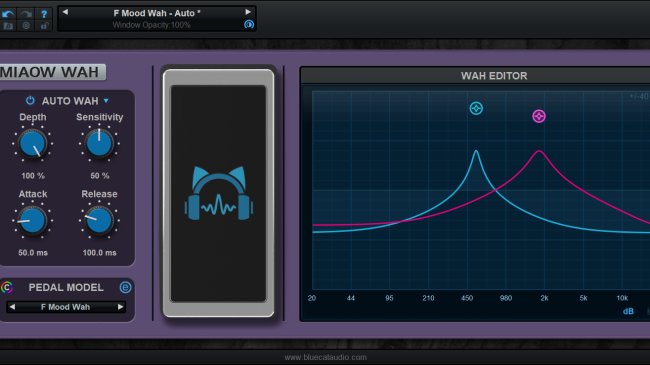Click the Sensitivity value 50 %
Viewport: 650px width, 365px height.
click(100, 176)
